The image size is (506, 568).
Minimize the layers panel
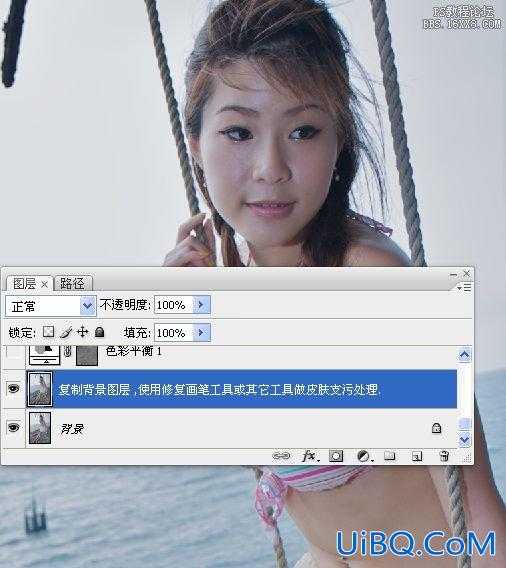[x=453, y=275]
